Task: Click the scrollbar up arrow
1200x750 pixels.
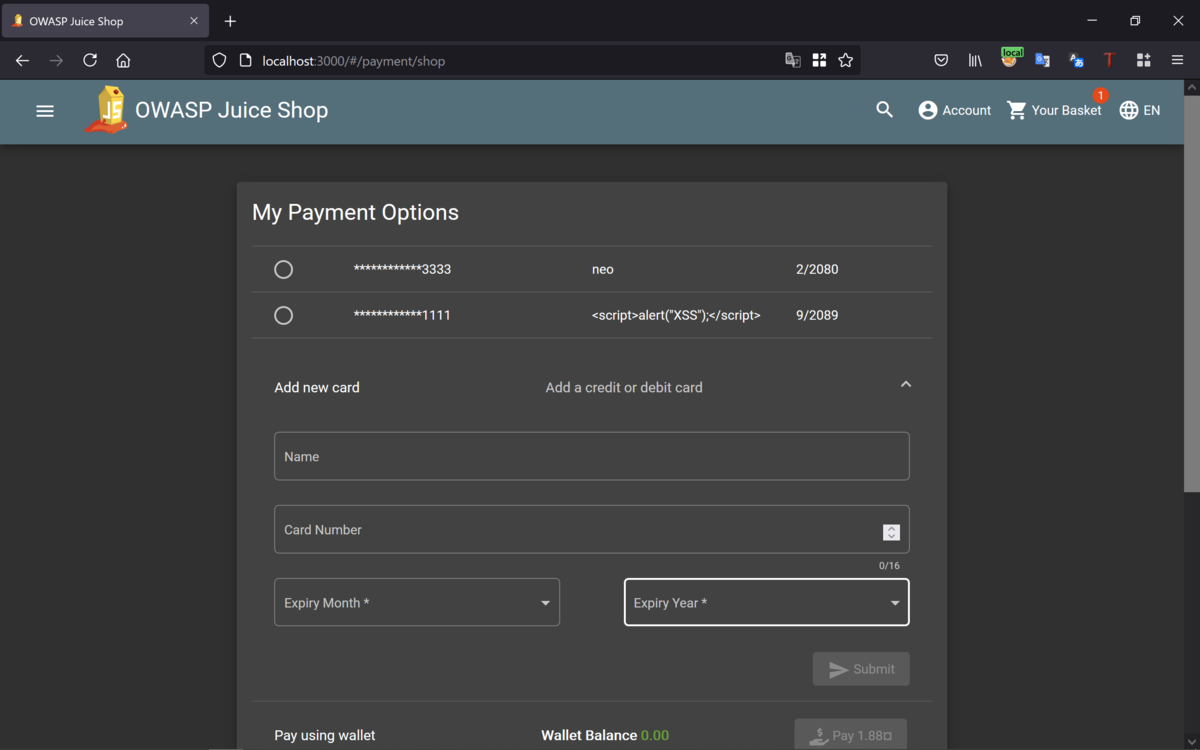Action: click(x=1191, y=88)
